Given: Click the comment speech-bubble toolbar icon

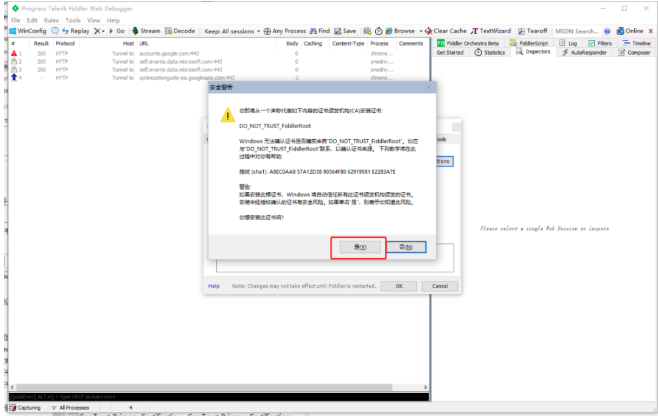Looking at the screenshot, I should (55, 31).
